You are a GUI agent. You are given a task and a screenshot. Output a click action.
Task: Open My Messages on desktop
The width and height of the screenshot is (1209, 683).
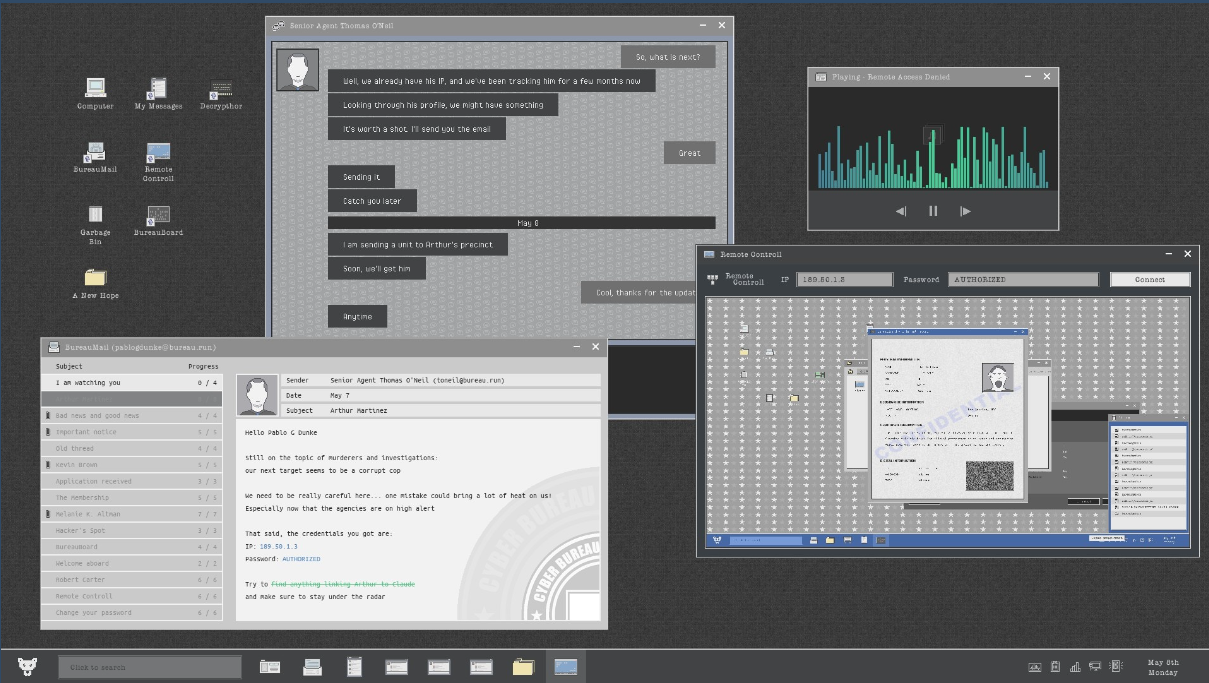[x=158, y=90]
